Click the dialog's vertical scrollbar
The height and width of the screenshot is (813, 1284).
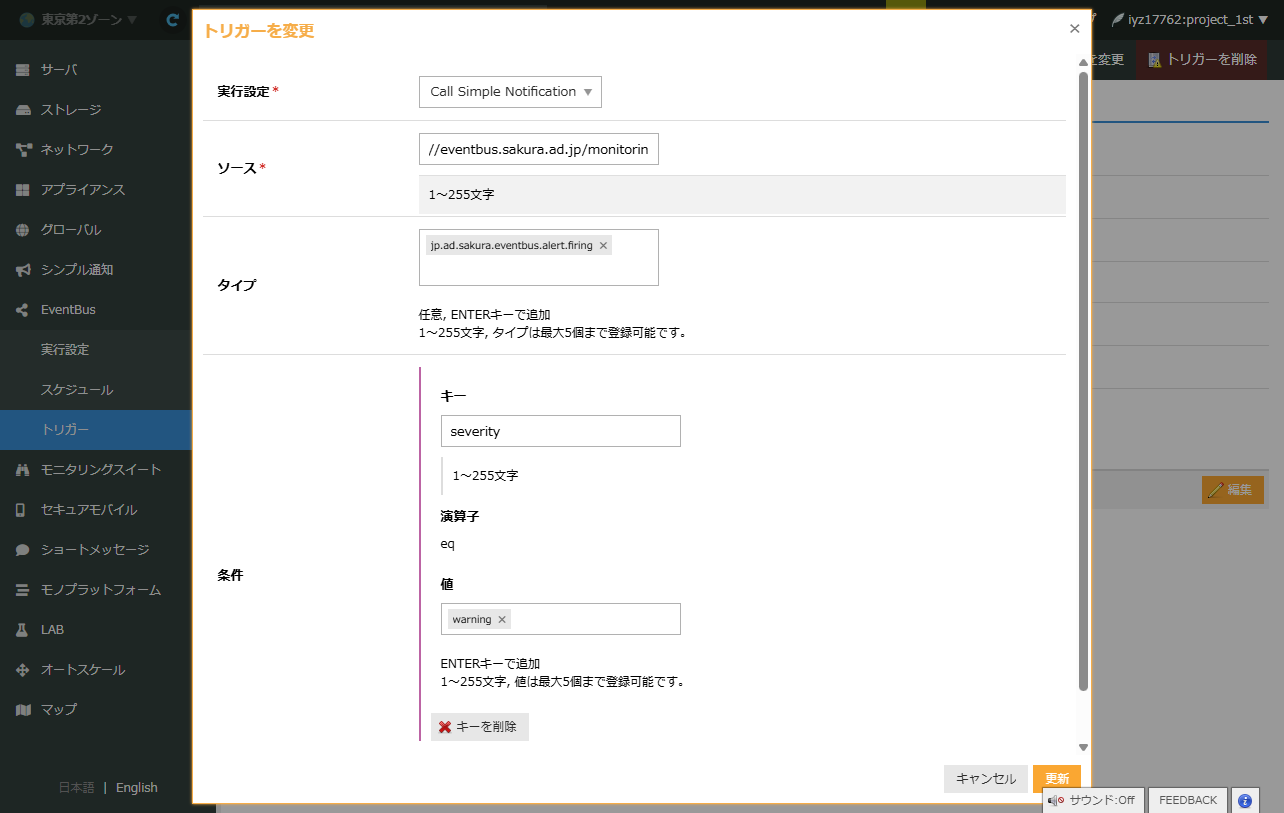point(1082,380)
